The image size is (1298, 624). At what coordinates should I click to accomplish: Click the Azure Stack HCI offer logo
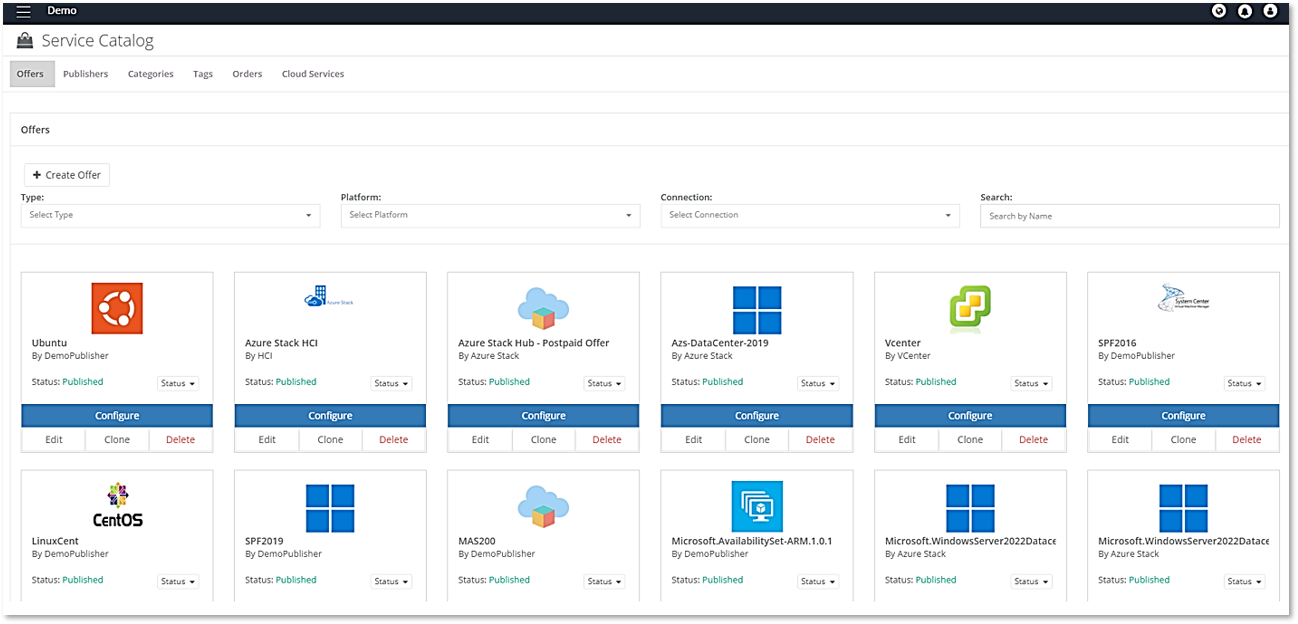point(329,297)
